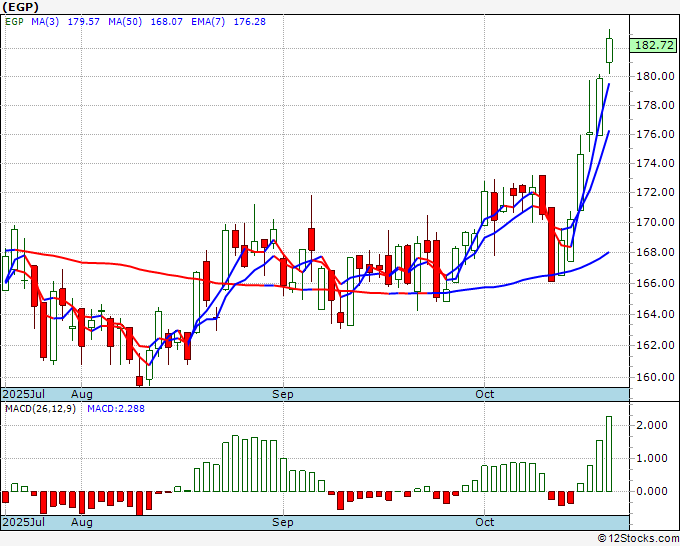680x546 pixels.
Task: Click the MA(3) indicator label
Action: pyautogui.click(x=45, y=22)
